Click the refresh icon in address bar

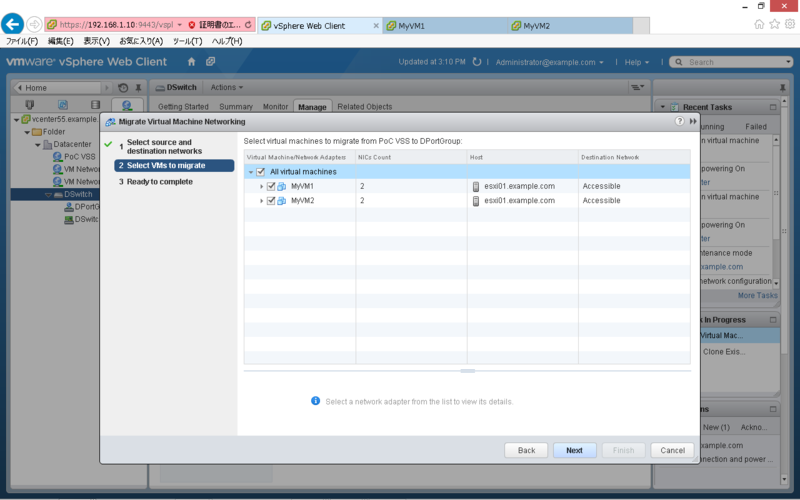(248, 24)
